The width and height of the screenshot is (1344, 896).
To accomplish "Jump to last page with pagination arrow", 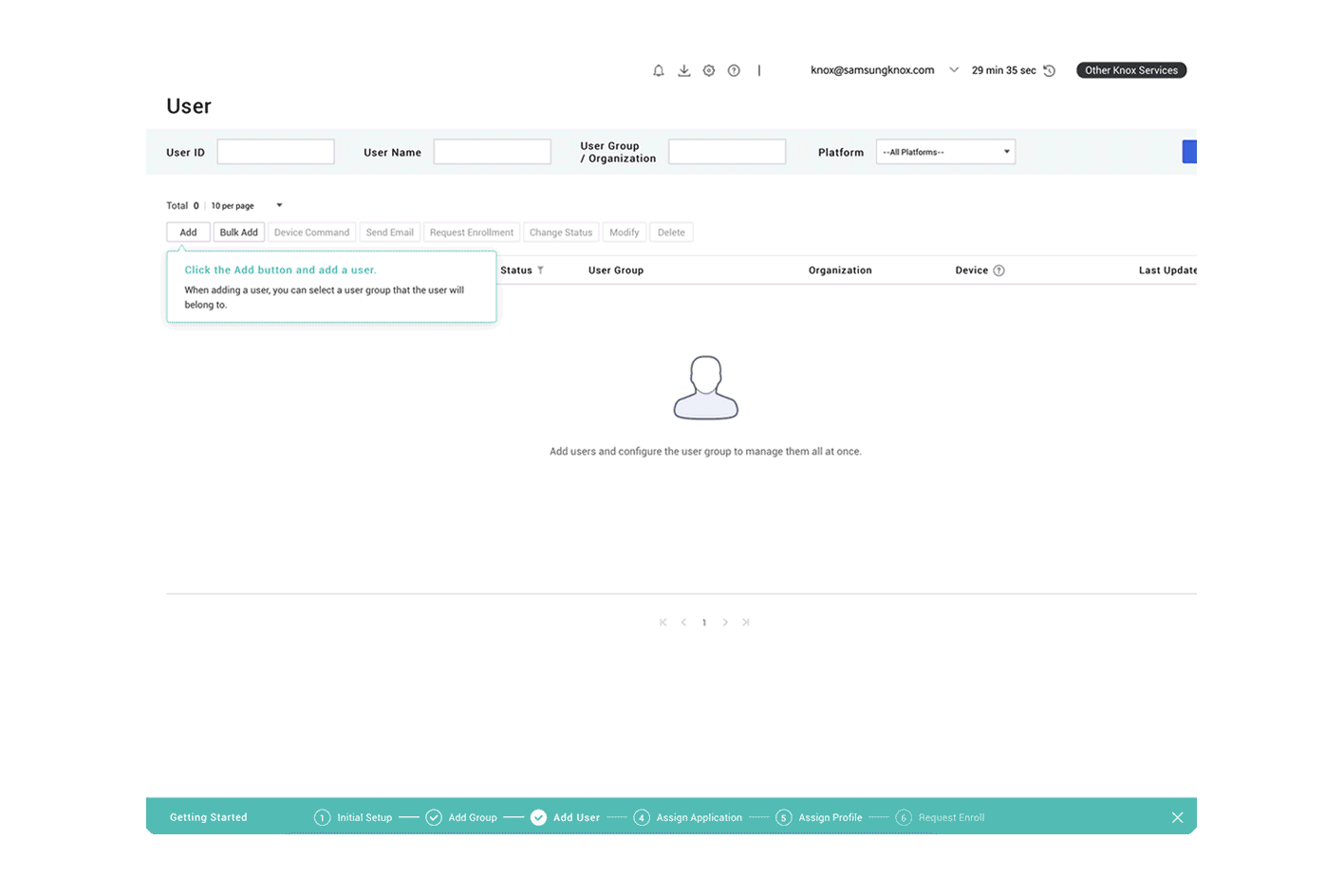I will click(x=746, y=622).
